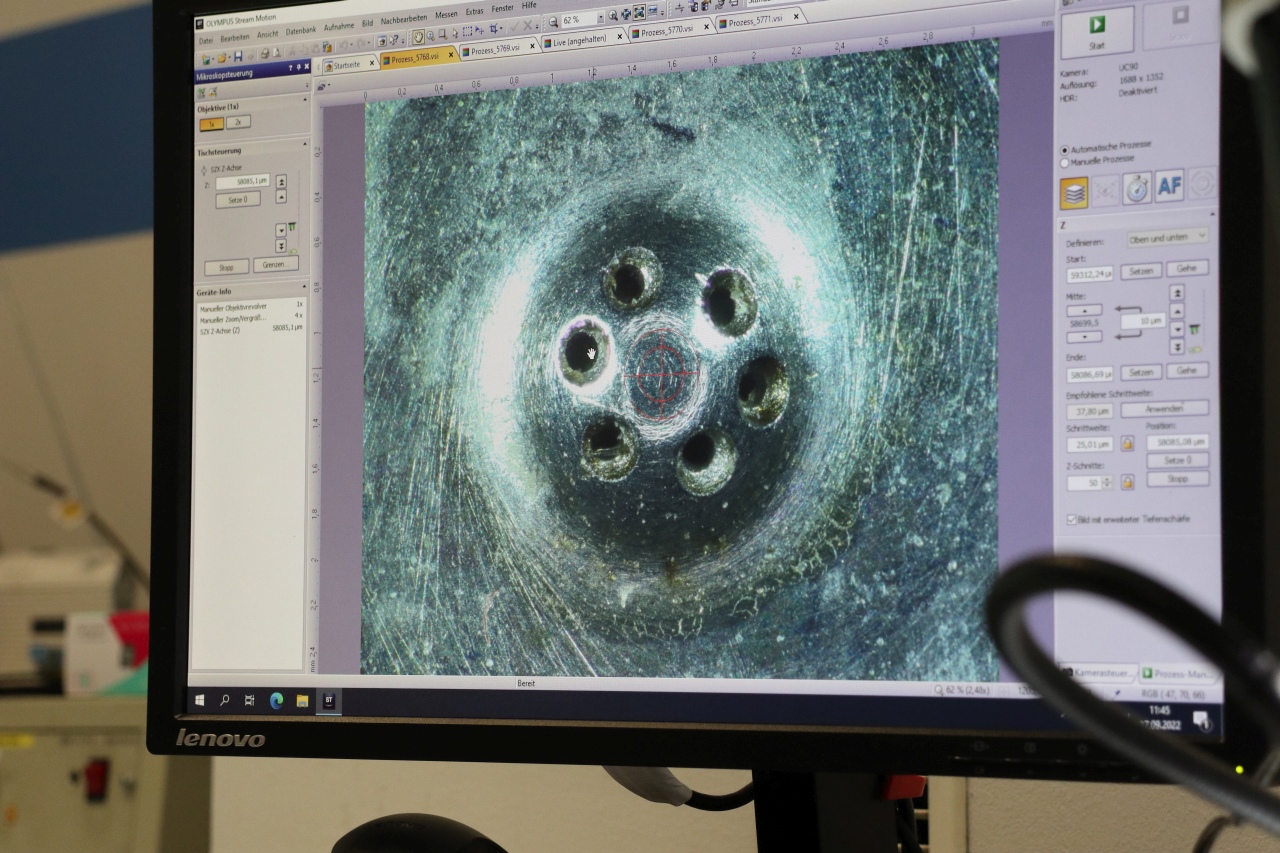
Task: Click fast-up double arrow in Tischsteuerung
Action: 281,182
